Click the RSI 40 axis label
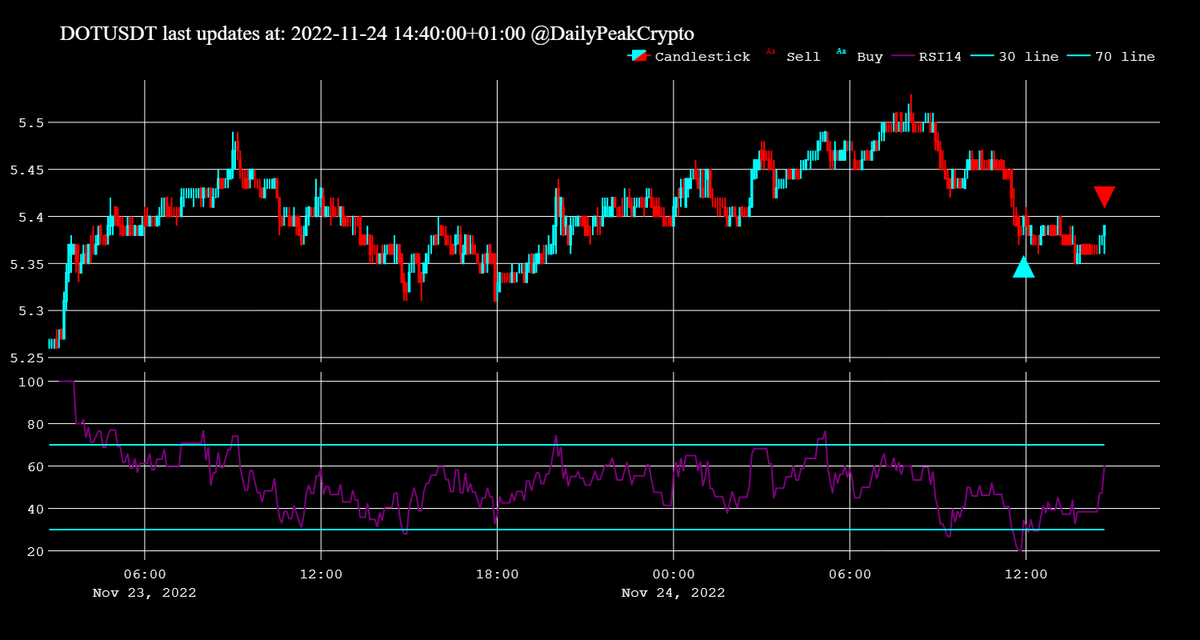 tap(33, 510)
